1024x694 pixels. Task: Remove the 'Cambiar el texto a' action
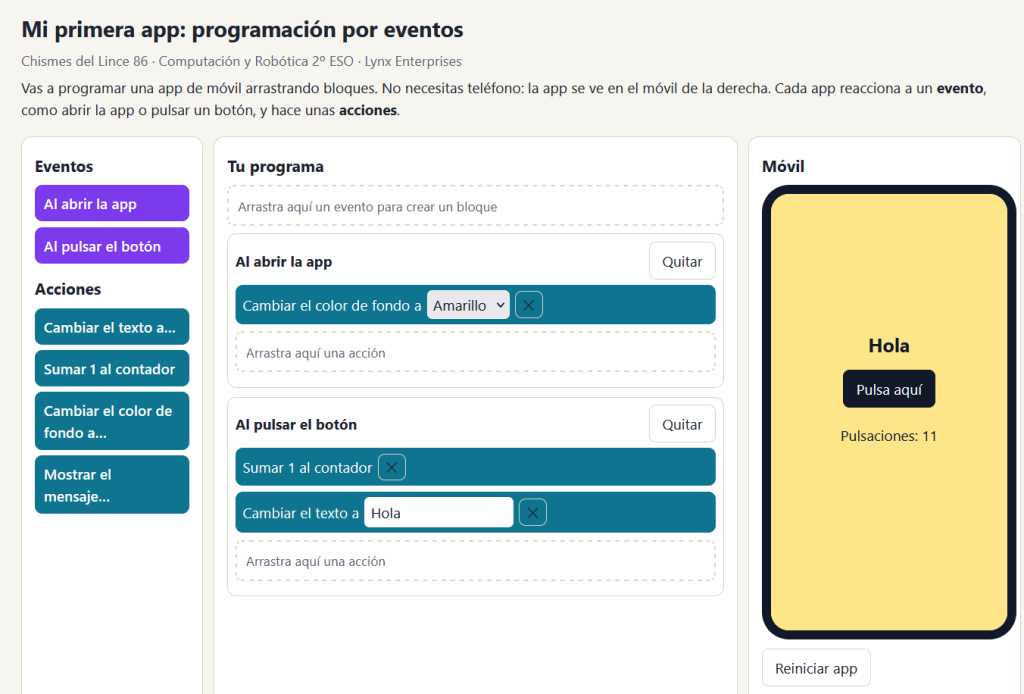(532, 513)
